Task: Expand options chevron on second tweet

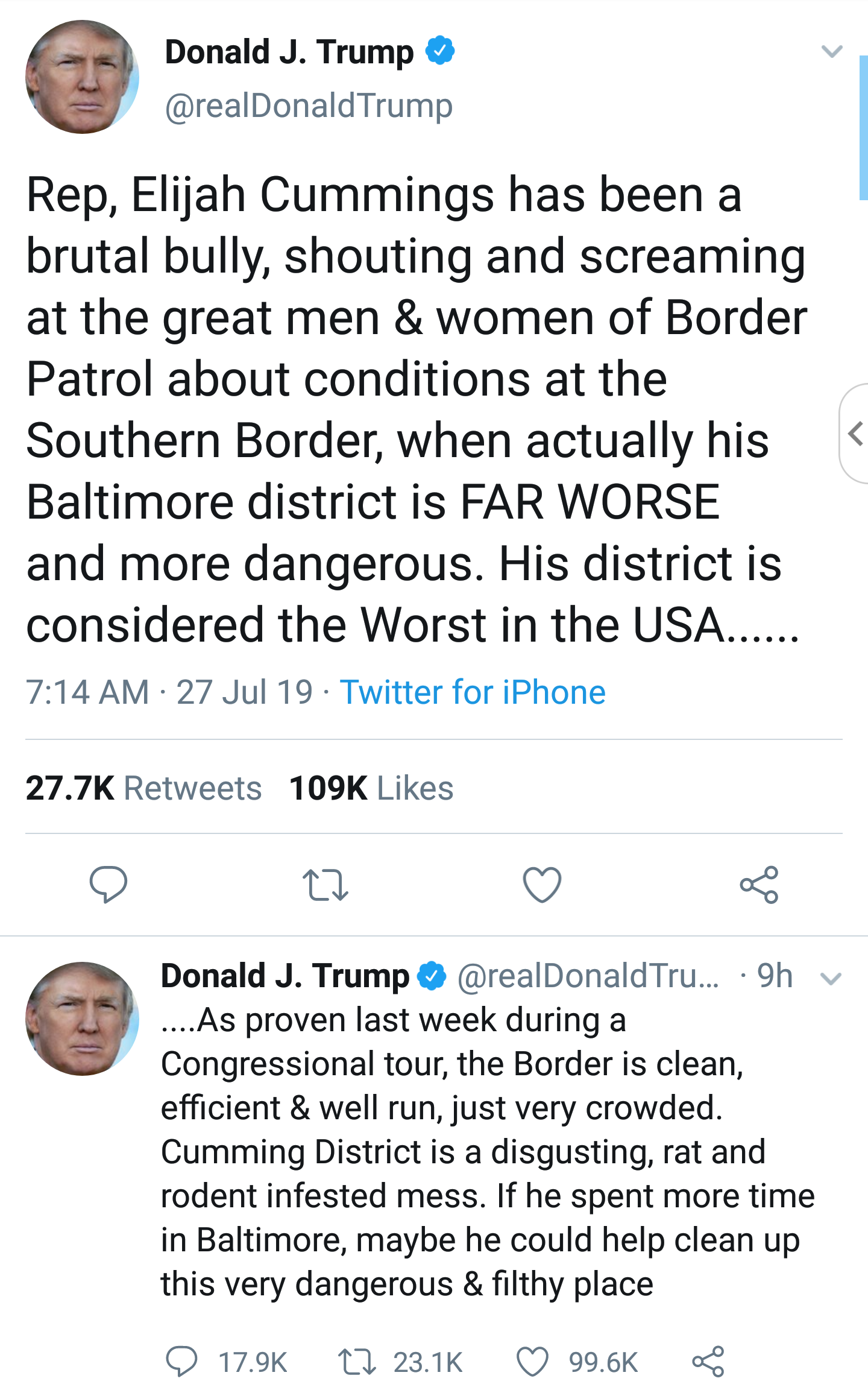Action: click(x=831, y=978)
